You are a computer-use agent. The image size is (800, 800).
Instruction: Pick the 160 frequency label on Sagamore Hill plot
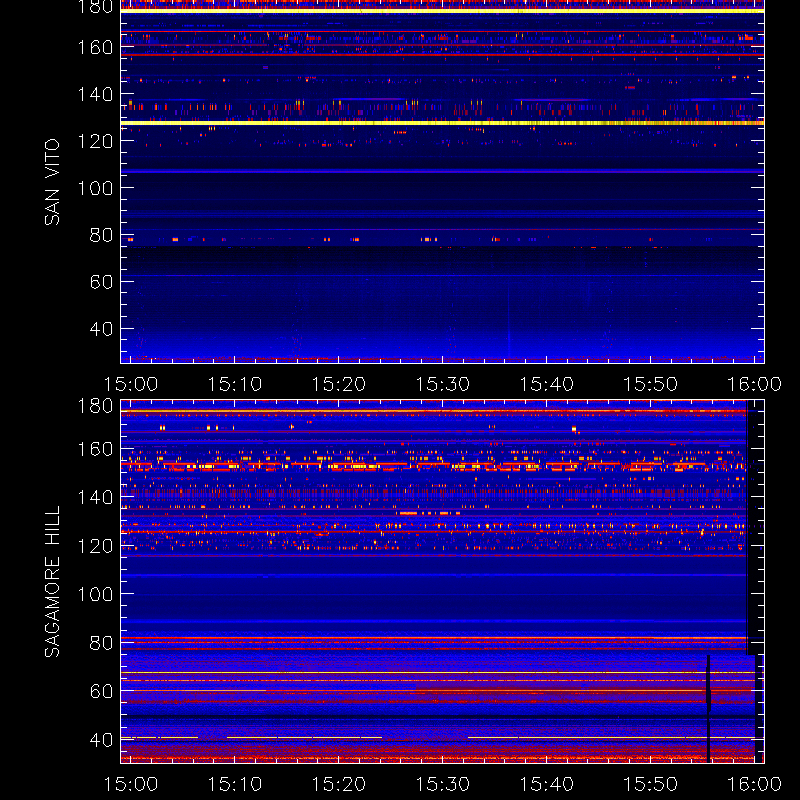click(x=95, y=449)
